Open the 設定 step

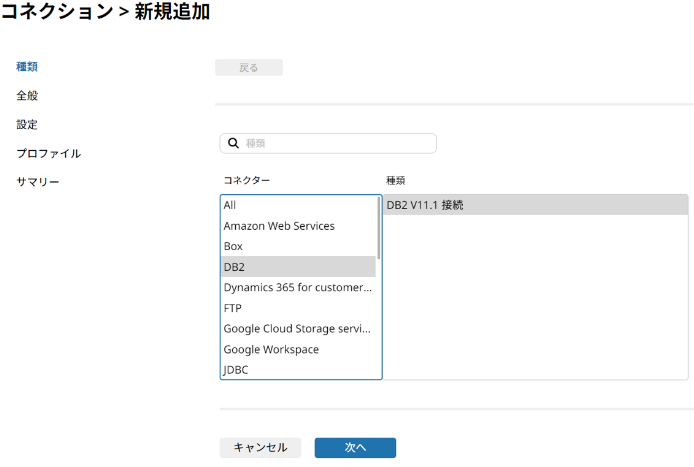point(27,124)
